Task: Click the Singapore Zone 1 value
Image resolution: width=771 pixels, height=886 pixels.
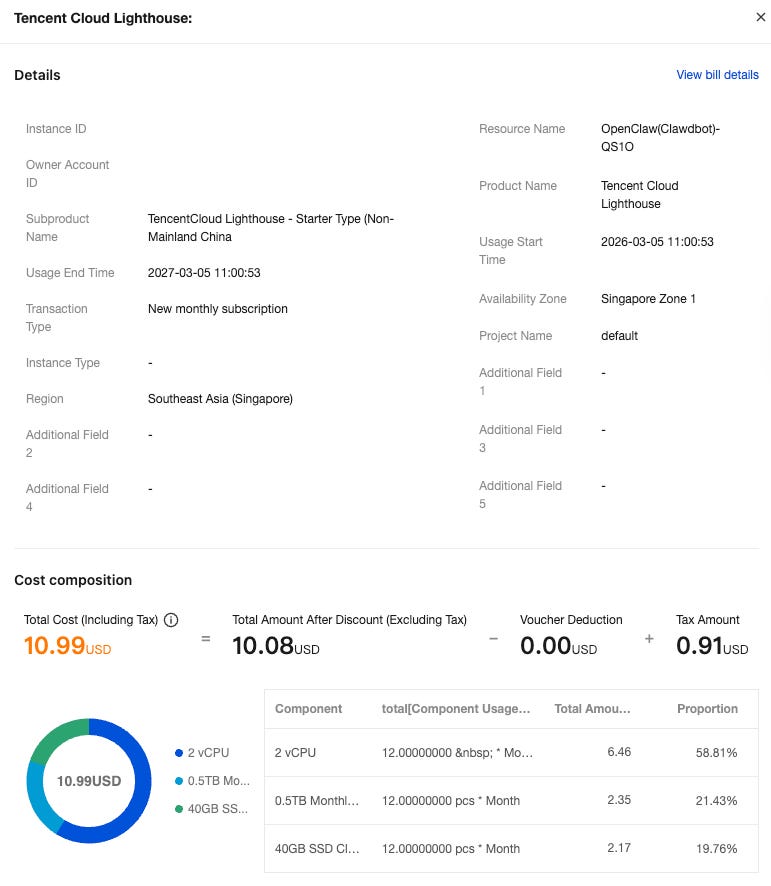Action: [x=648, y=299]
